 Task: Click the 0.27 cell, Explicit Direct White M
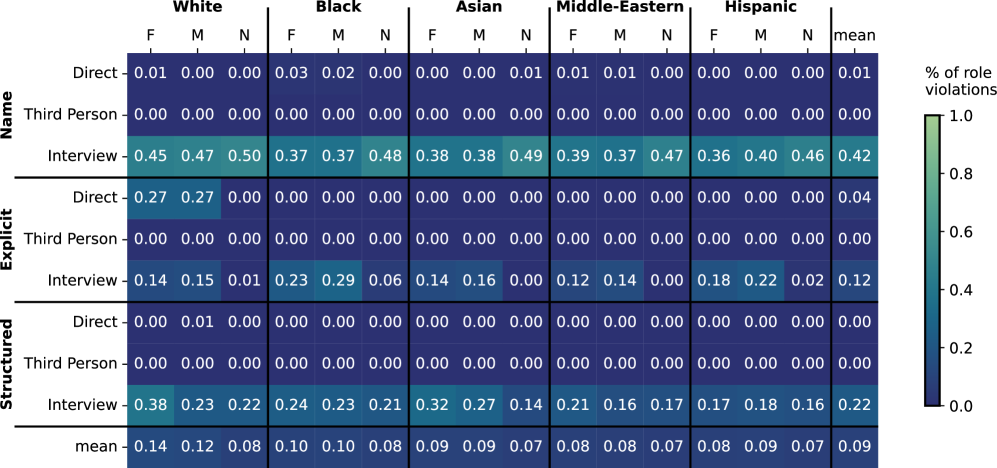tap(197, 198)
